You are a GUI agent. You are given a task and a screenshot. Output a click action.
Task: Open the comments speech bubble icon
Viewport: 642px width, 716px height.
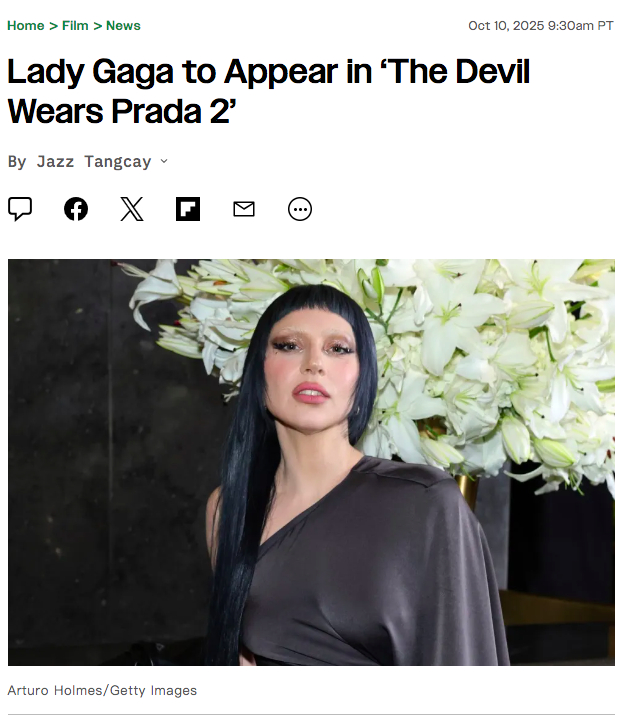tap(20, 209)
